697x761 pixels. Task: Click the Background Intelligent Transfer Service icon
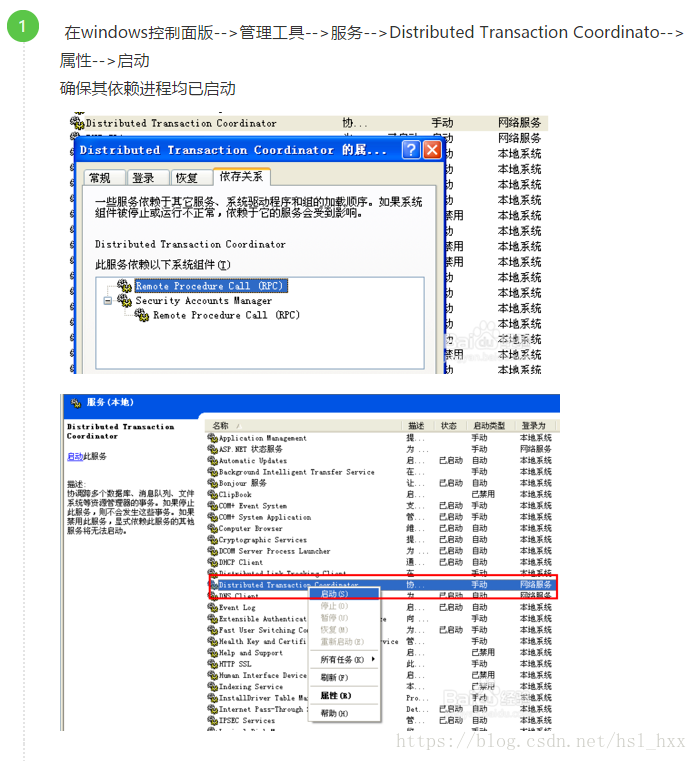(213, 472)
